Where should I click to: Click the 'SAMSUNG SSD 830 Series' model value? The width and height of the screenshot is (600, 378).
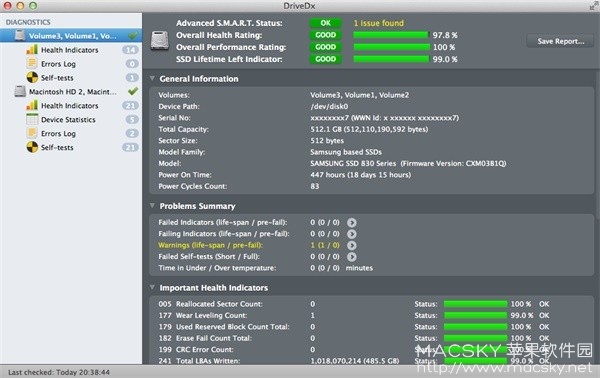[353, 163]
